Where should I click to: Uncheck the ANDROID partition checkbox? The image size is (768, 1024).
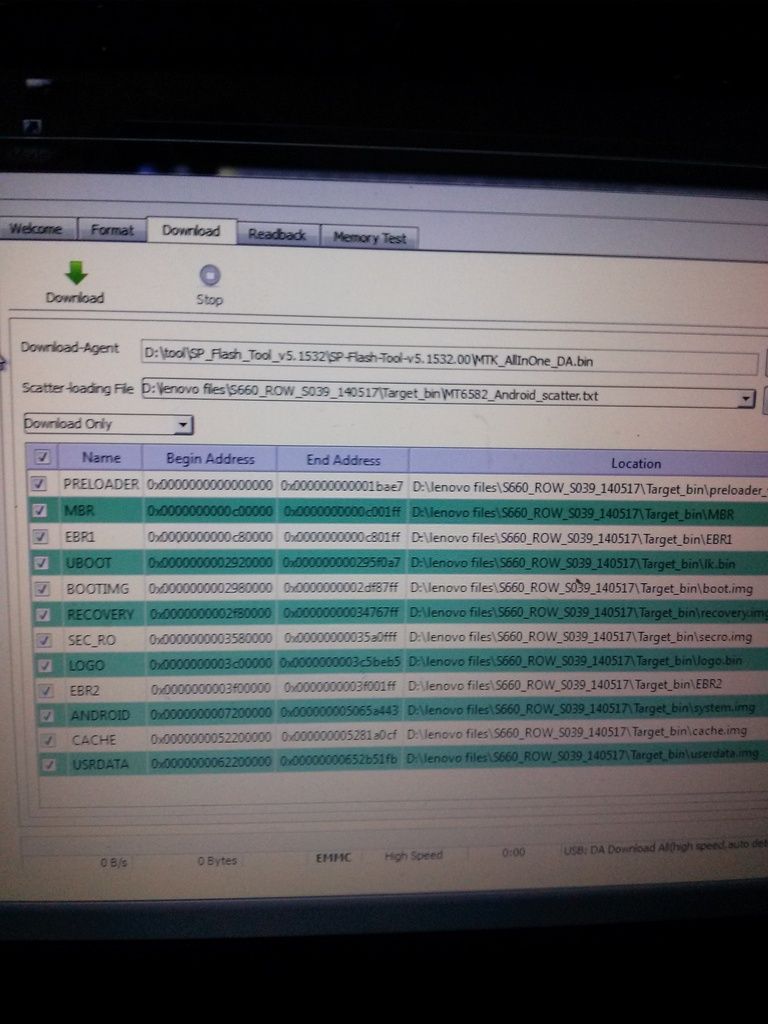pos(42,715)
